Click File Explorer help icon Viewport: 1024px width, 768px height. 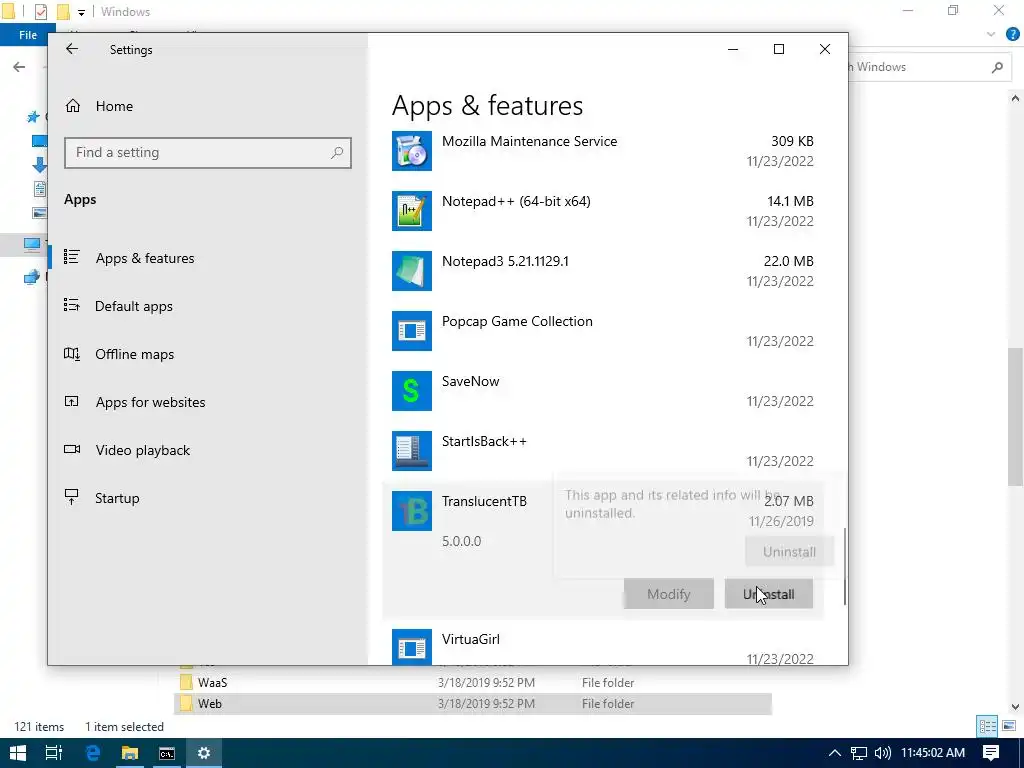(1013, 35)
